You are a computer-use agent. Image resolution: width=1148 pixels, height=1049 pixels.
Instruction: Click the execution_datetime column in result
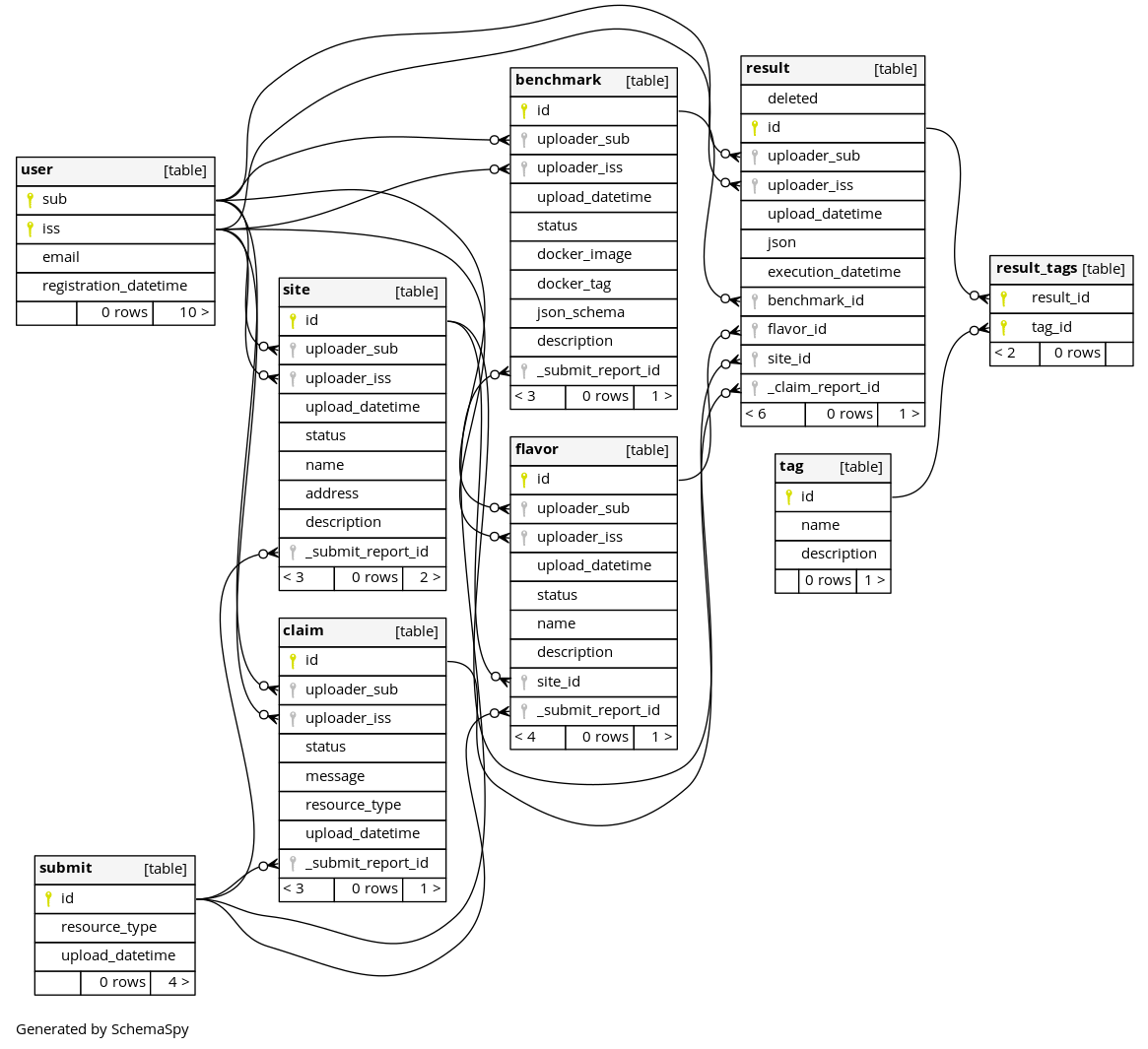833,272
